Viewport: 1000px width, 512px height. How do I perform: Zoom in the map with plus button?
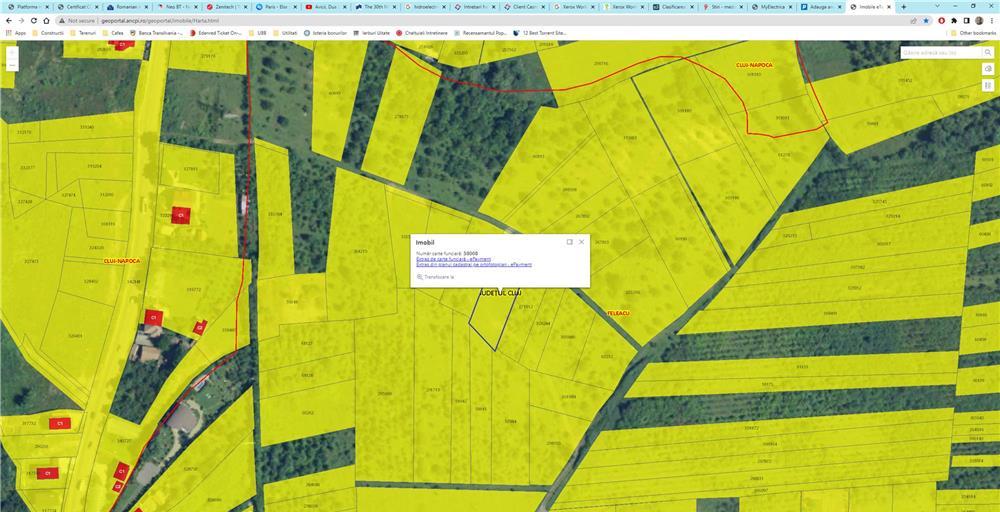point(12,53)
